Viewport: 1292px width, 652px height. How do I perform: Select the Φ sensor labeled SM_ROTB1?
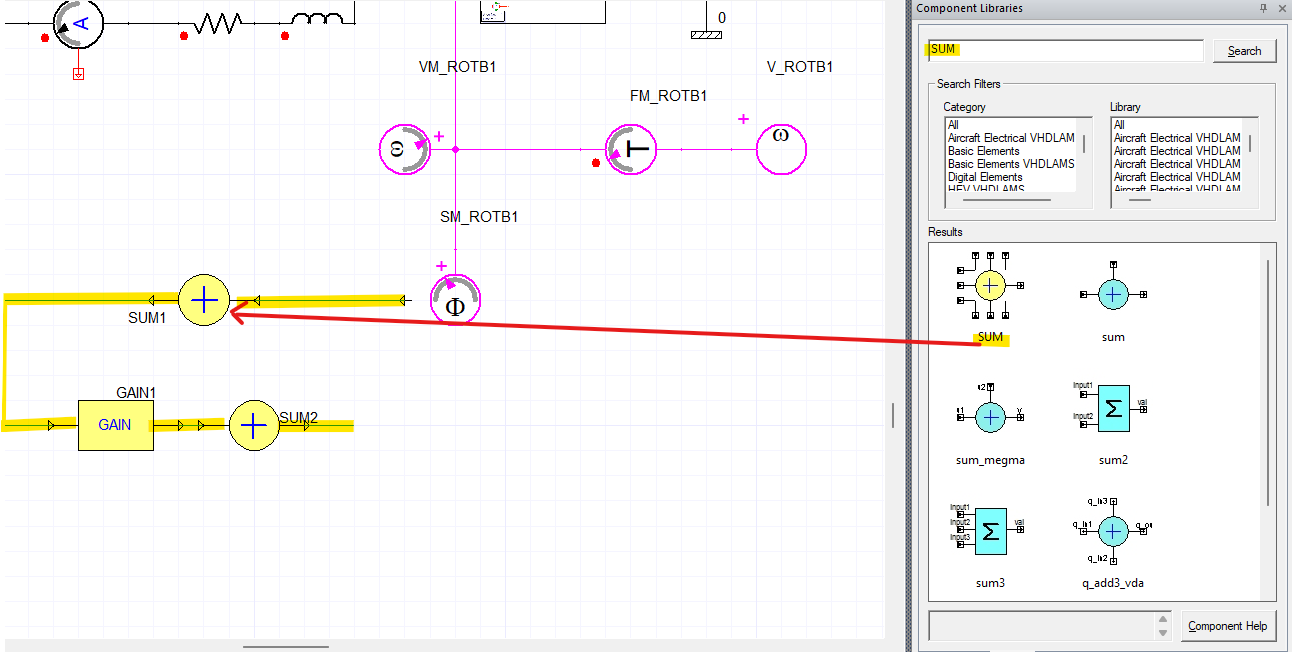455,298
